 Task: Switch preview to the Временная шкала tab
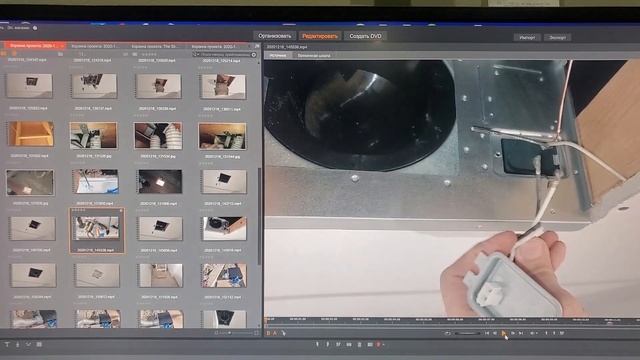point(314,55)
